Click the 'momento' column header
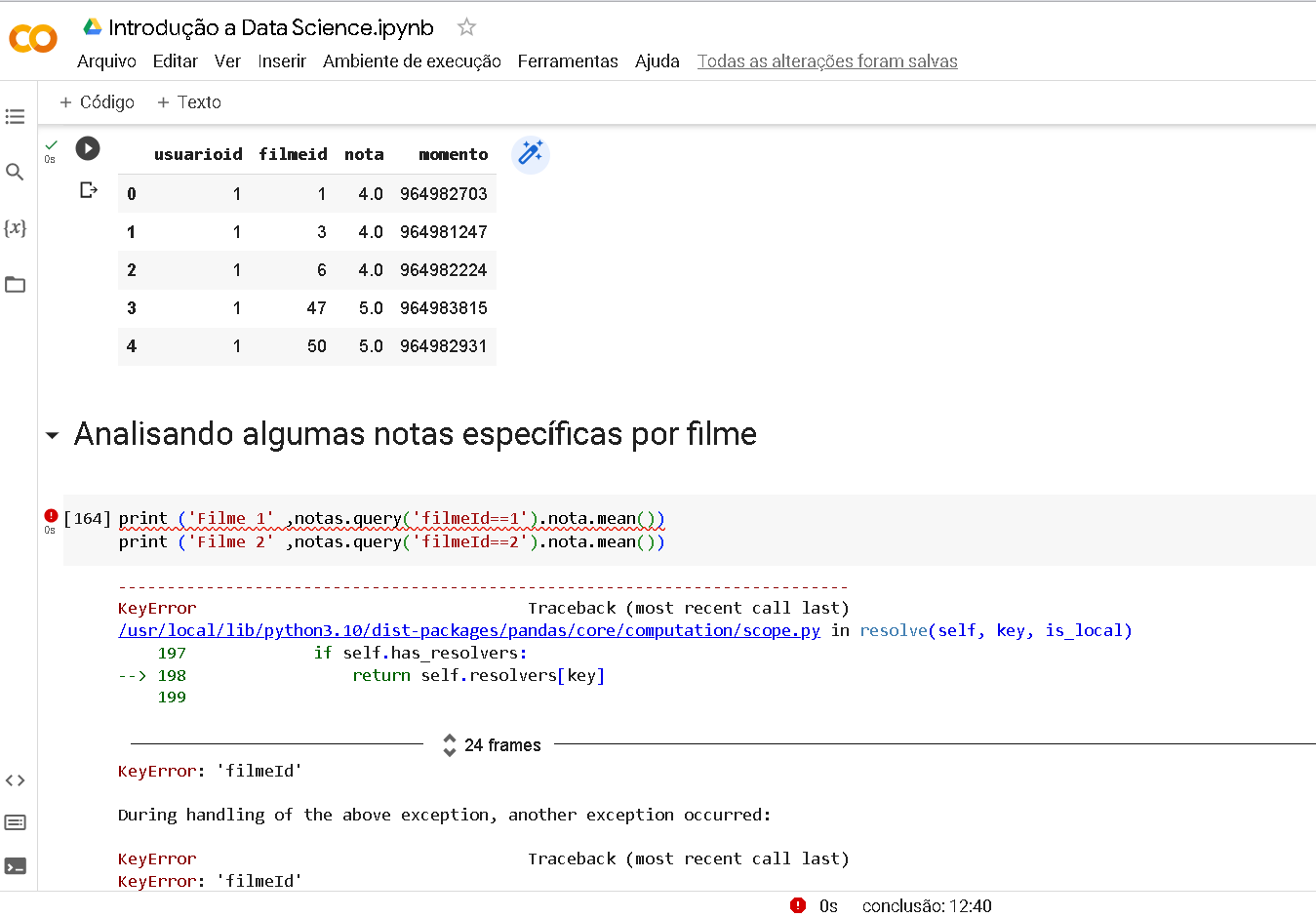 click(454, 154)
